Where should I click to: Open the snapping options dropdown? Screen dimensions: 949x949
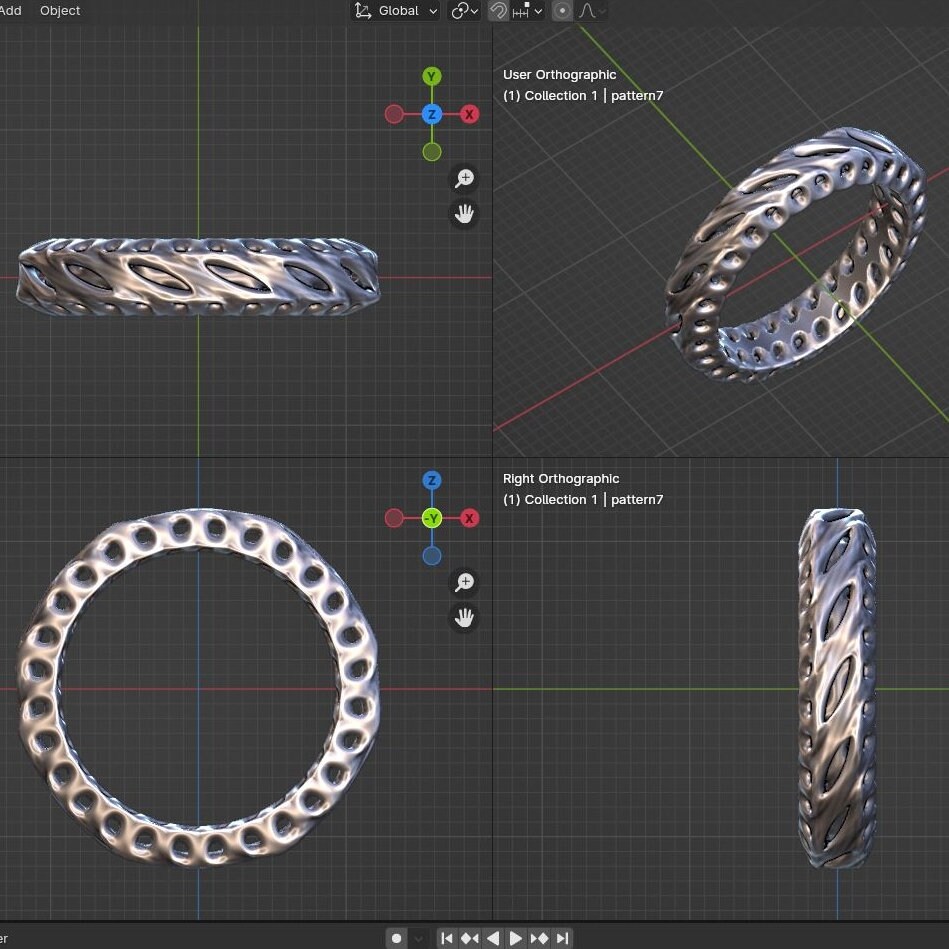coord(527,10)
